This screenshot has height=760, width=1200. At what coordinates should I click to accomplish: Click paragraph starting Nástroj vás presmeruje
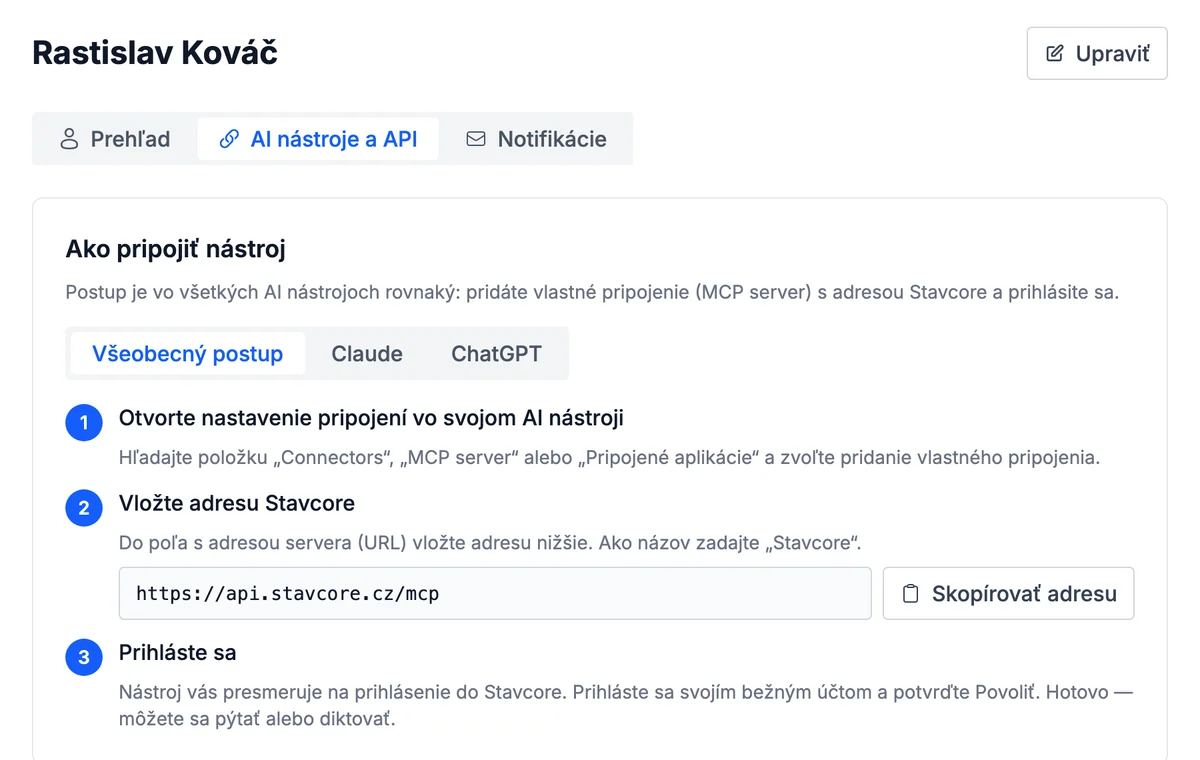[627, 705]
